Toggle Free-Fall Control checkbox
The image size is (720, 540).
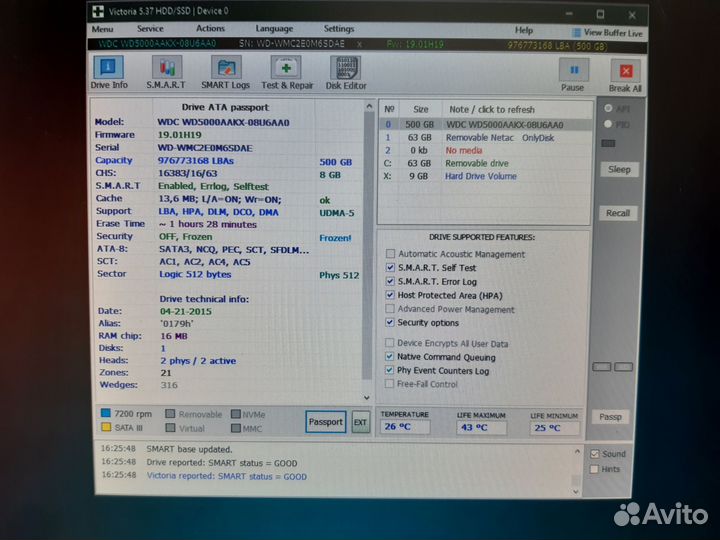pos(389,383)
